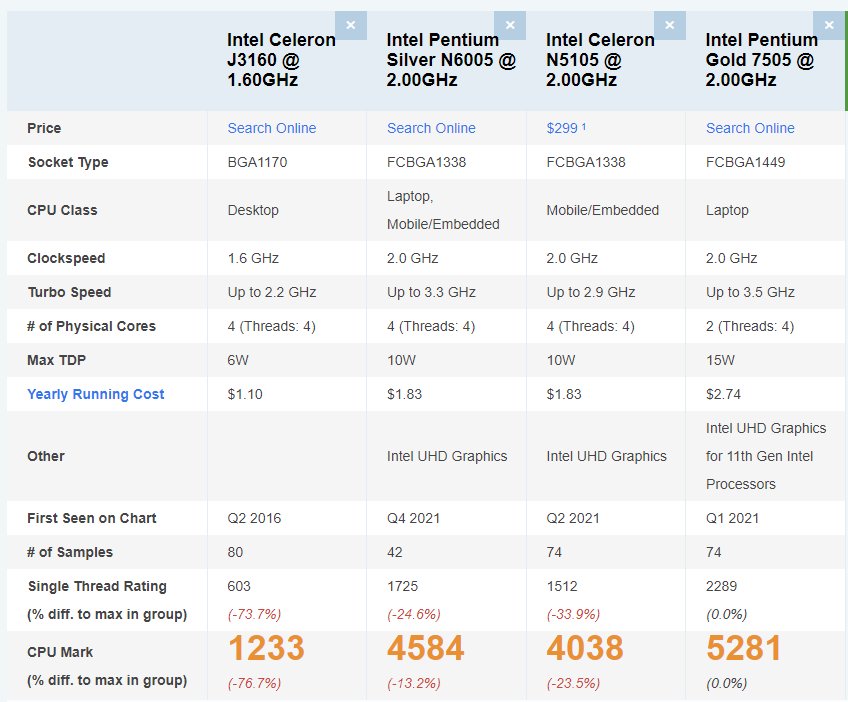
Task: Click the $299 price for Celeron N5105
Action: tap(561, 128)
